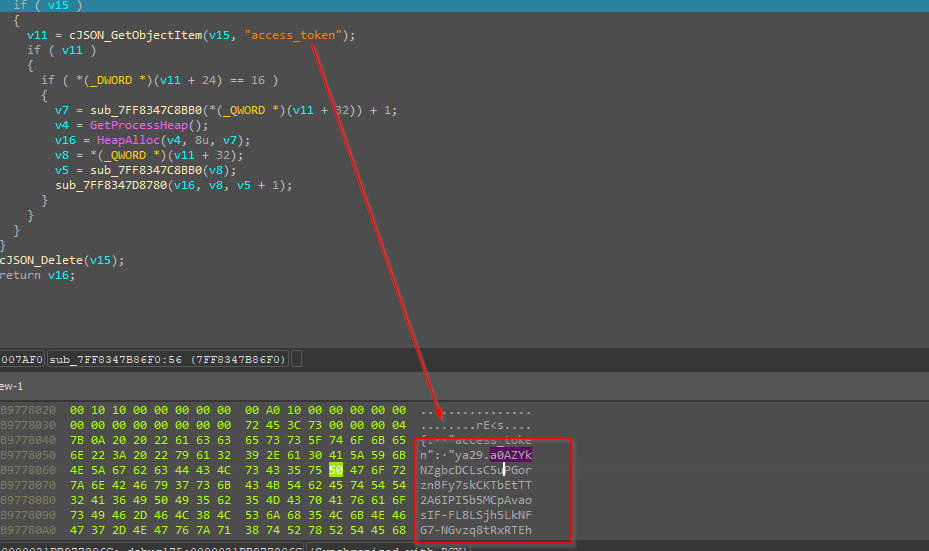Click the highlighted ASCII text a0AZYk

[x=511, y=455]
